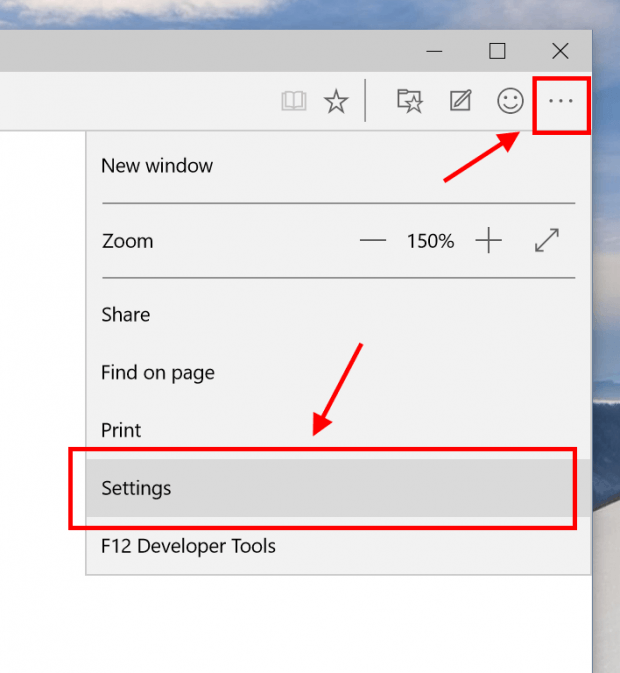Screen dimensions: 620x673
Task: Choose Share in the menu
Action: click(x=126, y=315)
